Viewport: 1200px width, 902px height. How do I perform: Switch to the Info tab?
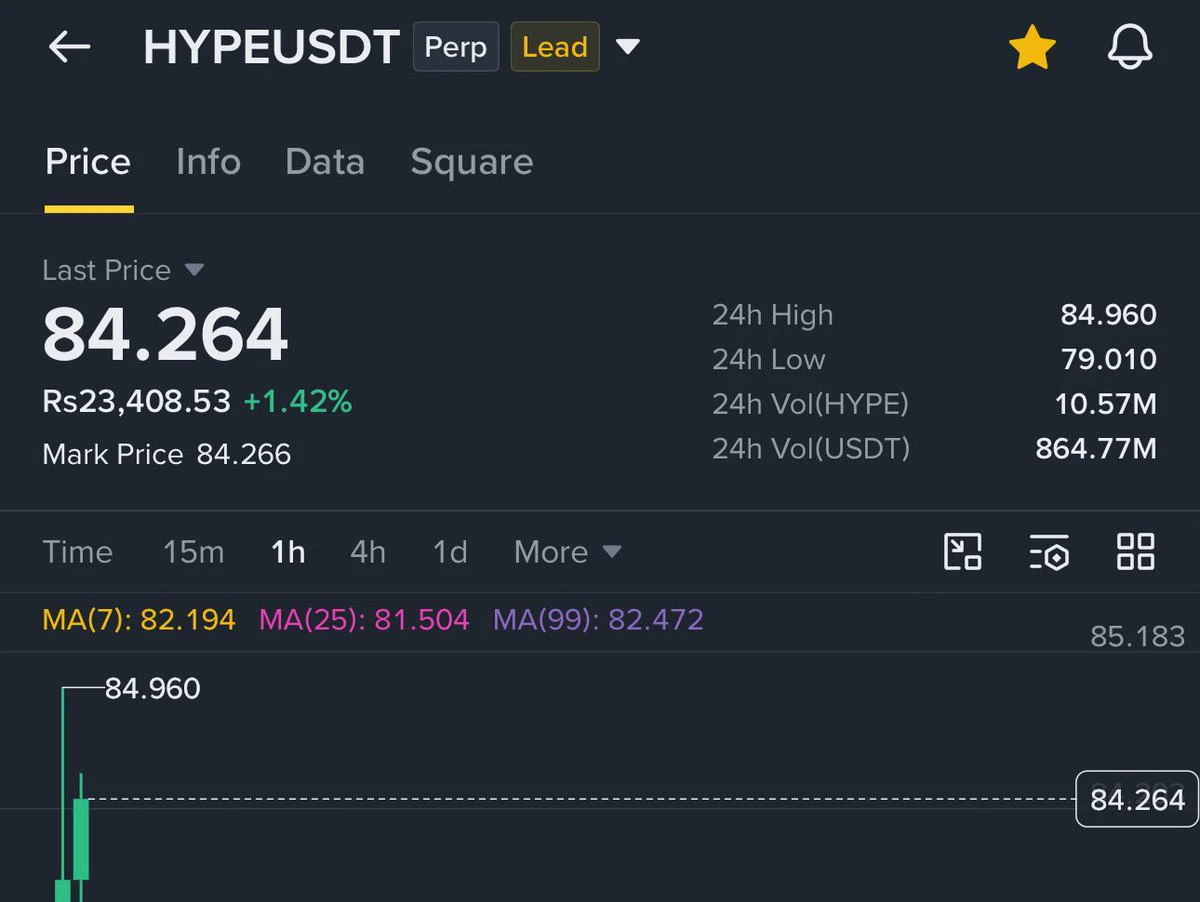[x=208, y=162]
